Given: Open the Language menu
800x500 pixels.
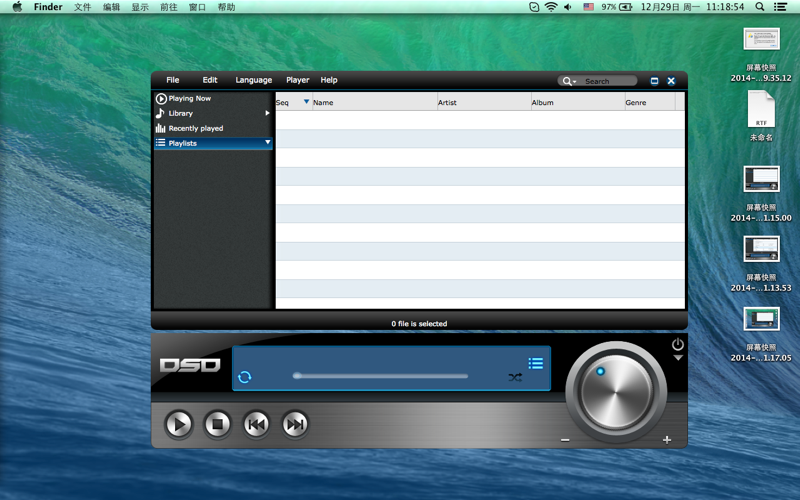Looking at the screenshot, I should pyautogui.click(x=254, y=80).
